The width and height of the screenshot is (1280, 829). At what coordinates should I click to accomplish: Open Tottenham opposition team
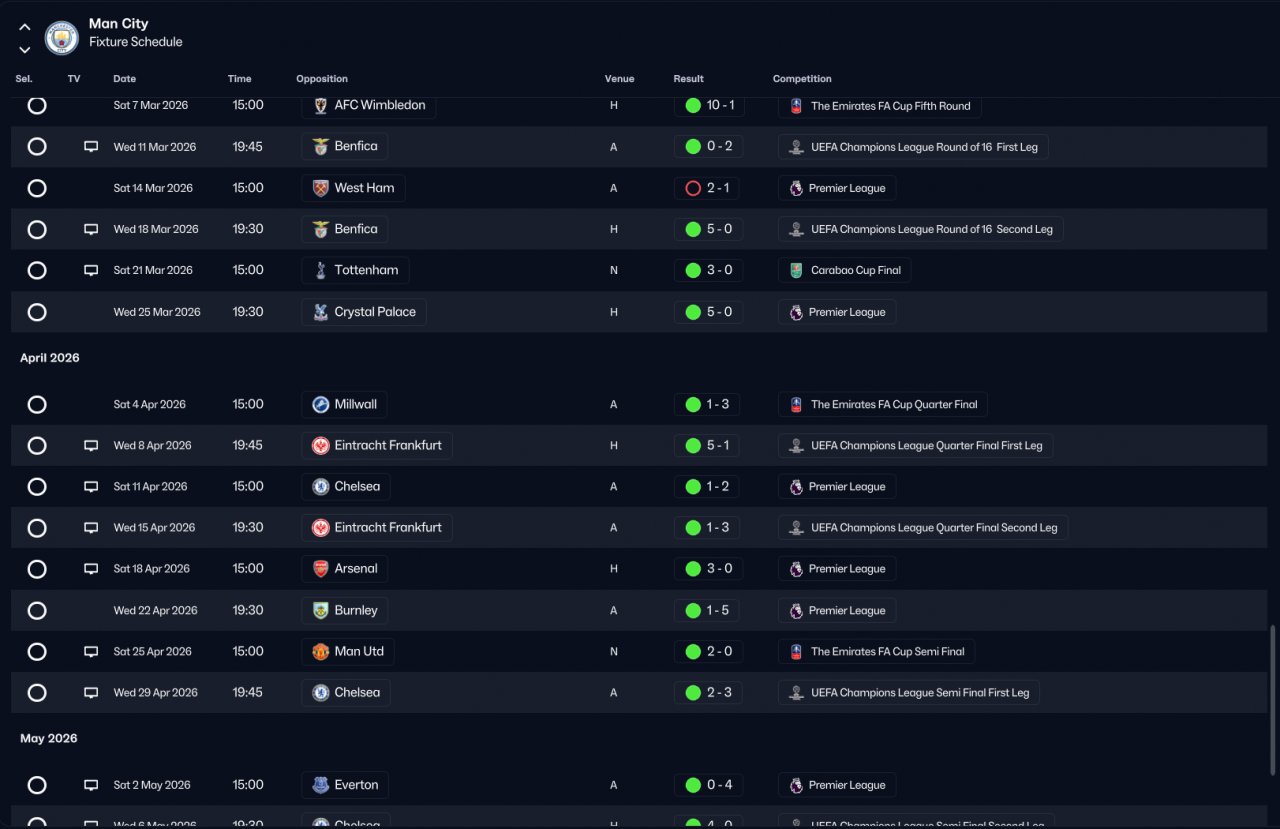[x=355, y=270]
